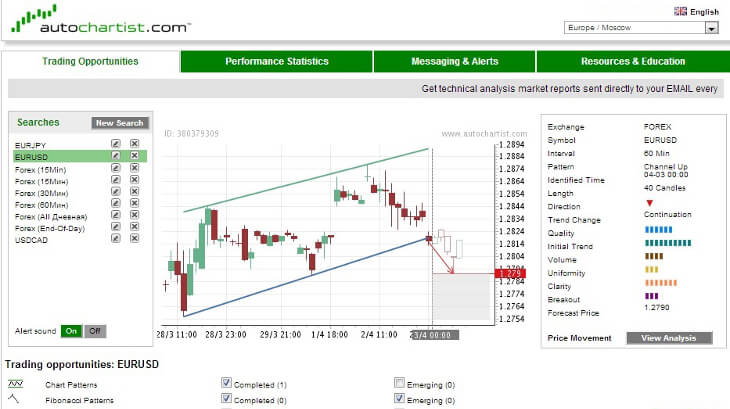Select the Forex (60Мин) search entry
The height and width of the screenshot is (409, 730).
41,205
